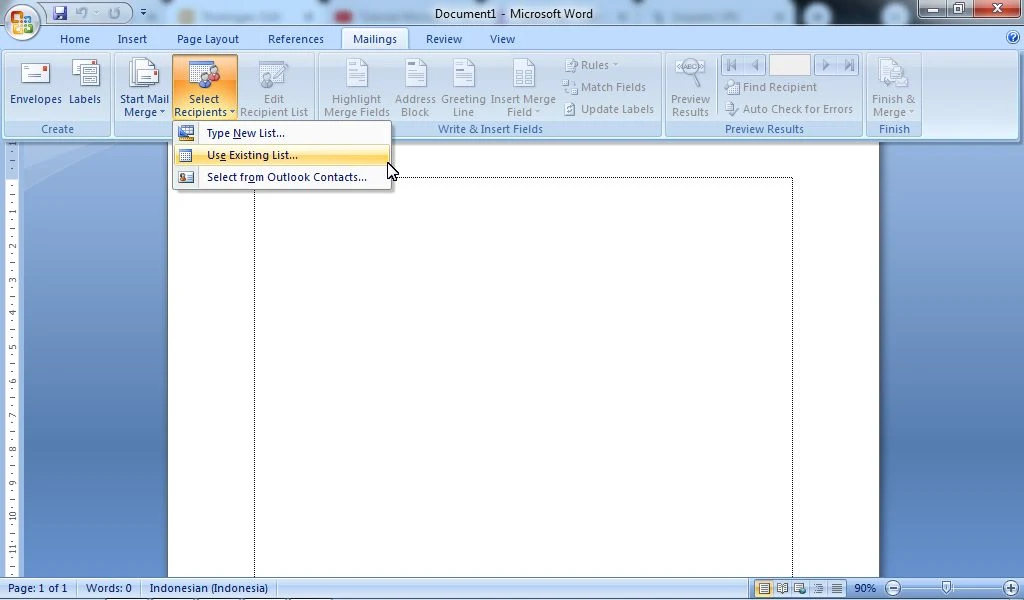Switch to Draft view

(x=836, y=588)
